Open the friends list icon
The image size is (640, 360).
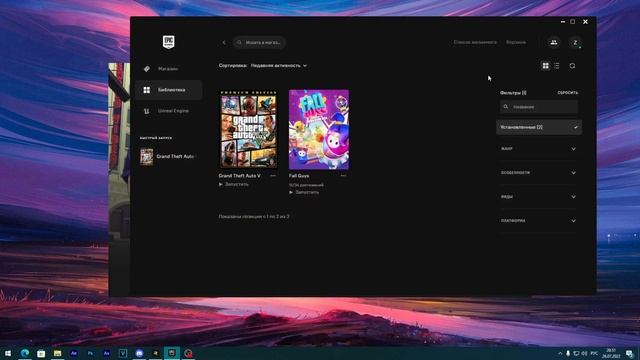[x=554, y=42]
